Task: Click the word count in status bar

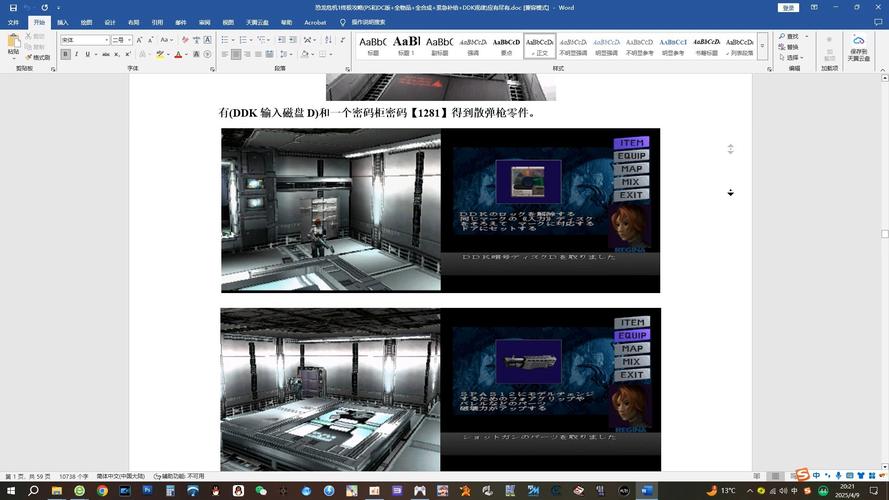Action: (x=74, y=476)
